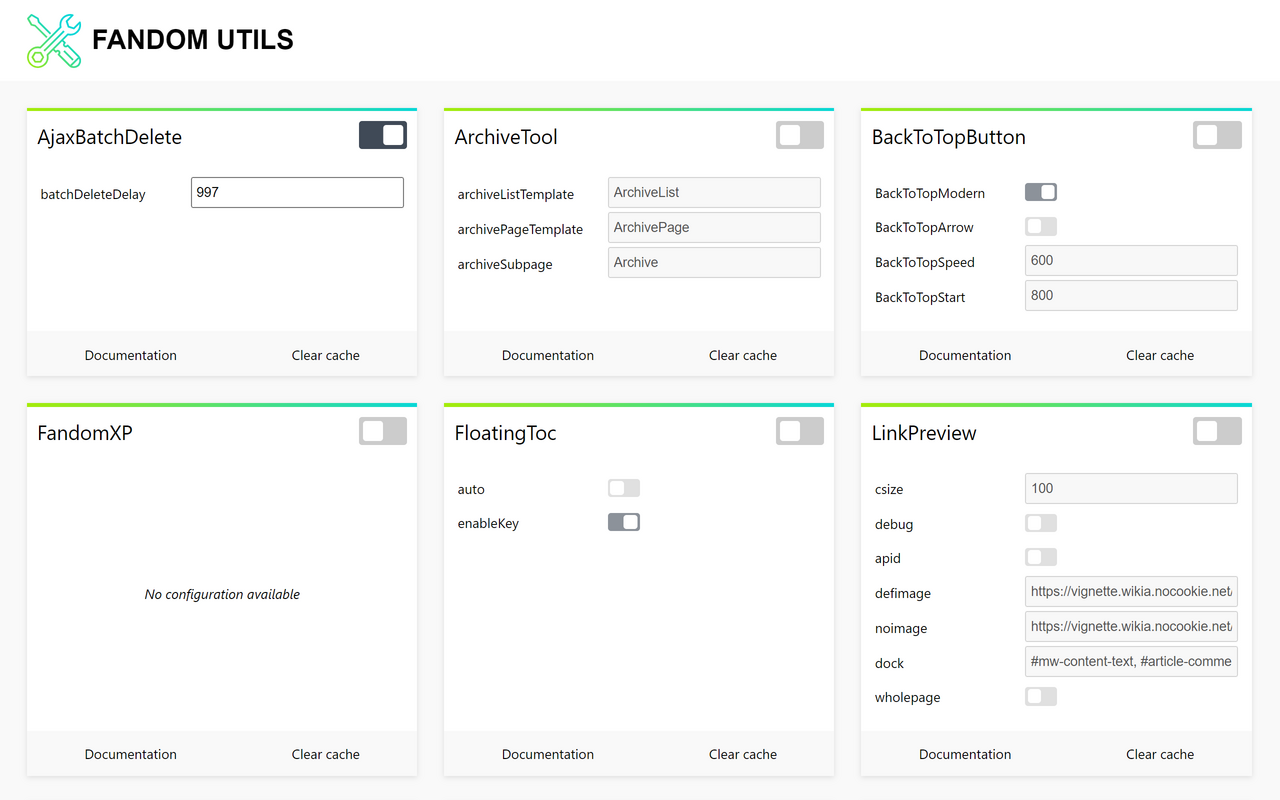Click the BackToTopModern label

pos(930,193)
